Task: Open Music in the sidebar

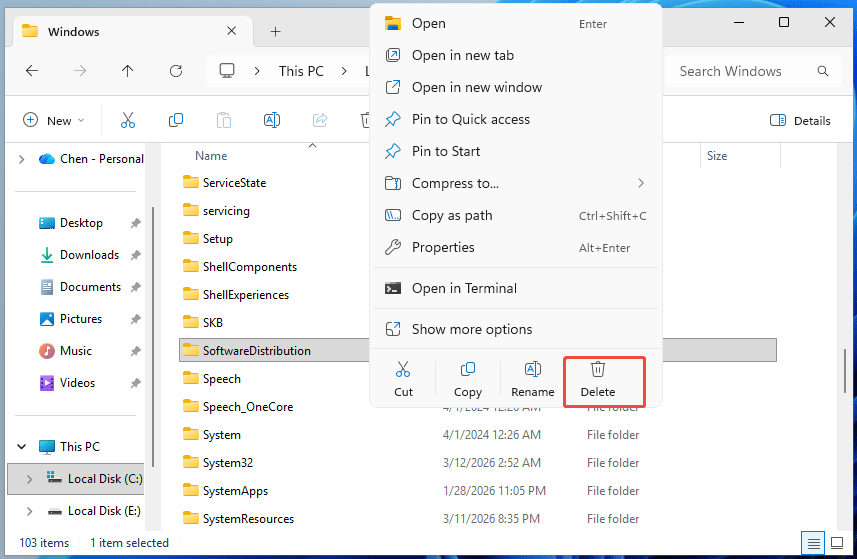Action: [x=76, y=351]
